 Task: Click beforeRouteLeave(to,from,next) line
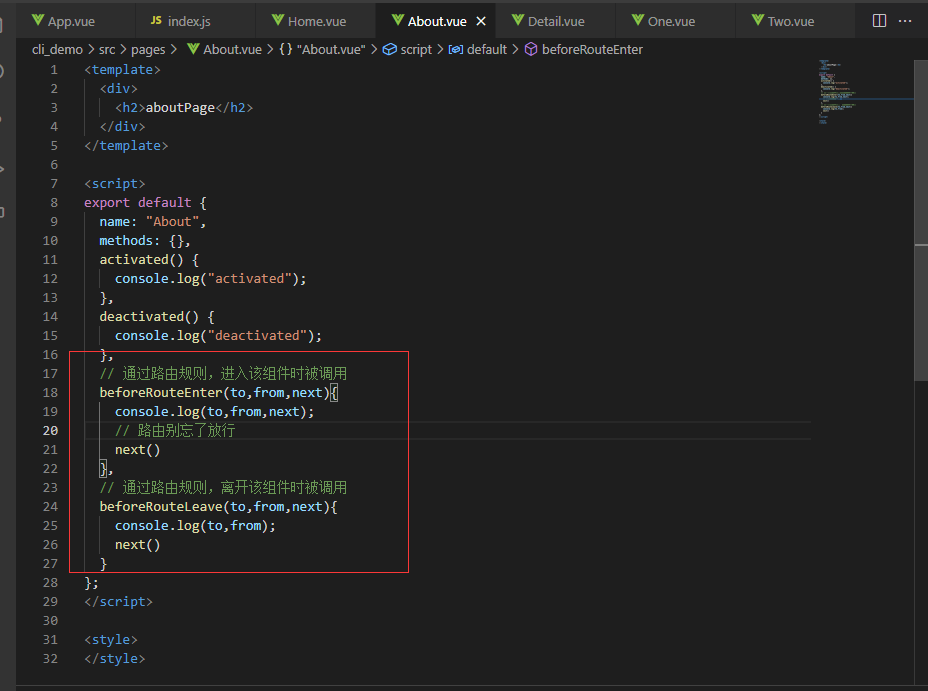tap(218, 507)
